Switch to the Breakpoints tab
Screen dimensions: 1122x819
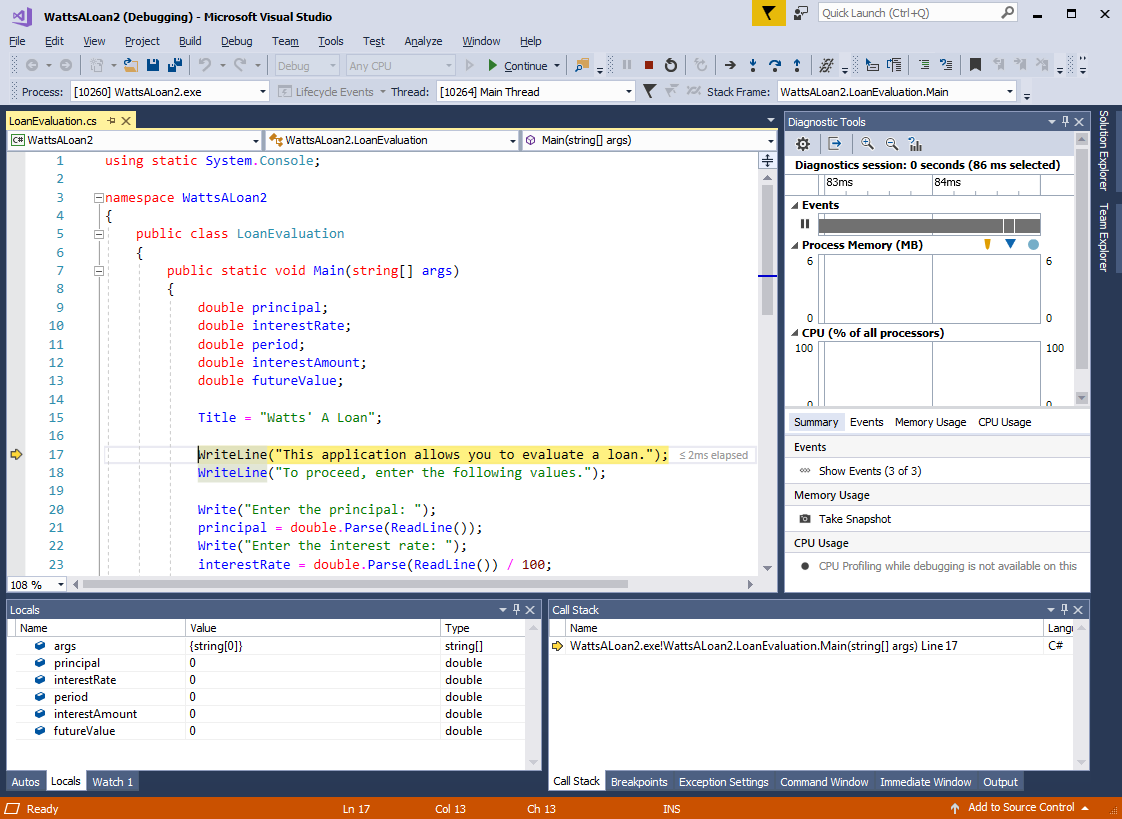pyautogui.click(x=639, y=782)
